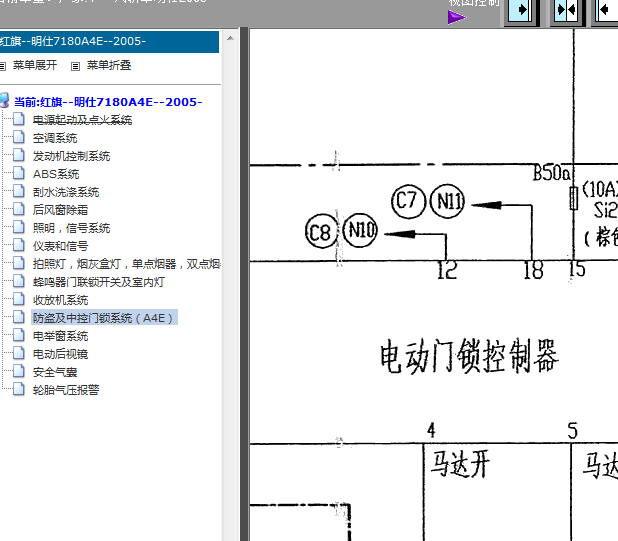The height and width of the screenshot is (541, 618).
Task: Click the vertical splitter bar between panels
Action: (x=244, y=284)
